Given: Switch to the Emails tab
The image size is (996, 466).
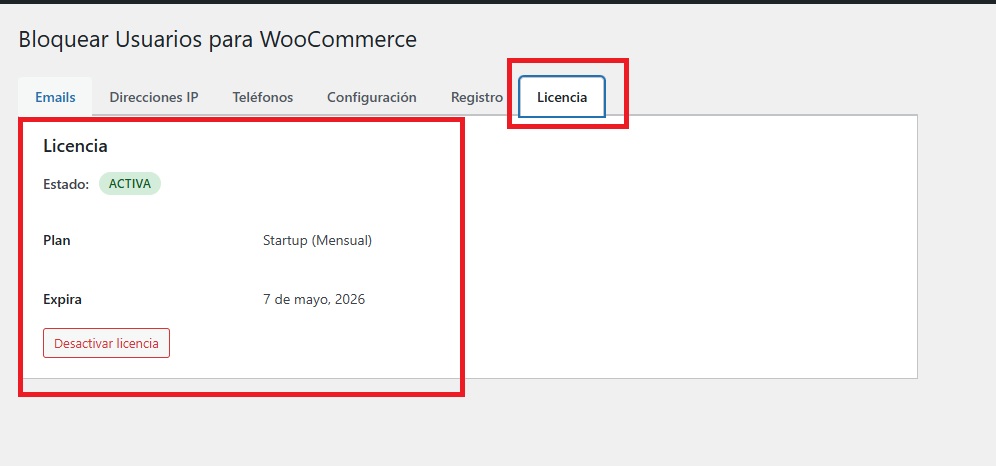Looking at the screenshot, I should [55, 97].
